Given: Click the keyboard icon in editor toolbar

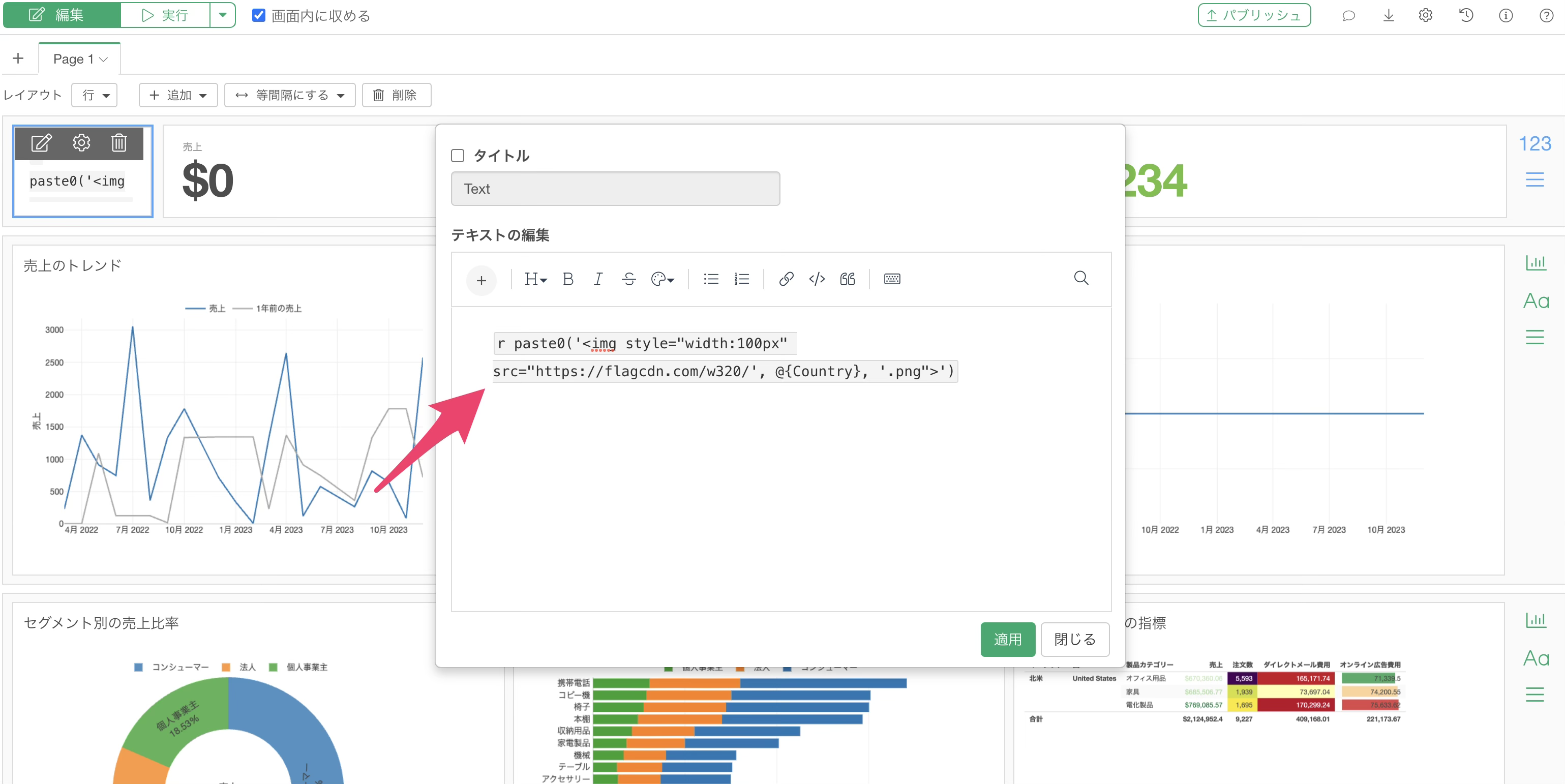Looking at the screenshot, I should [x=892, y=279].
